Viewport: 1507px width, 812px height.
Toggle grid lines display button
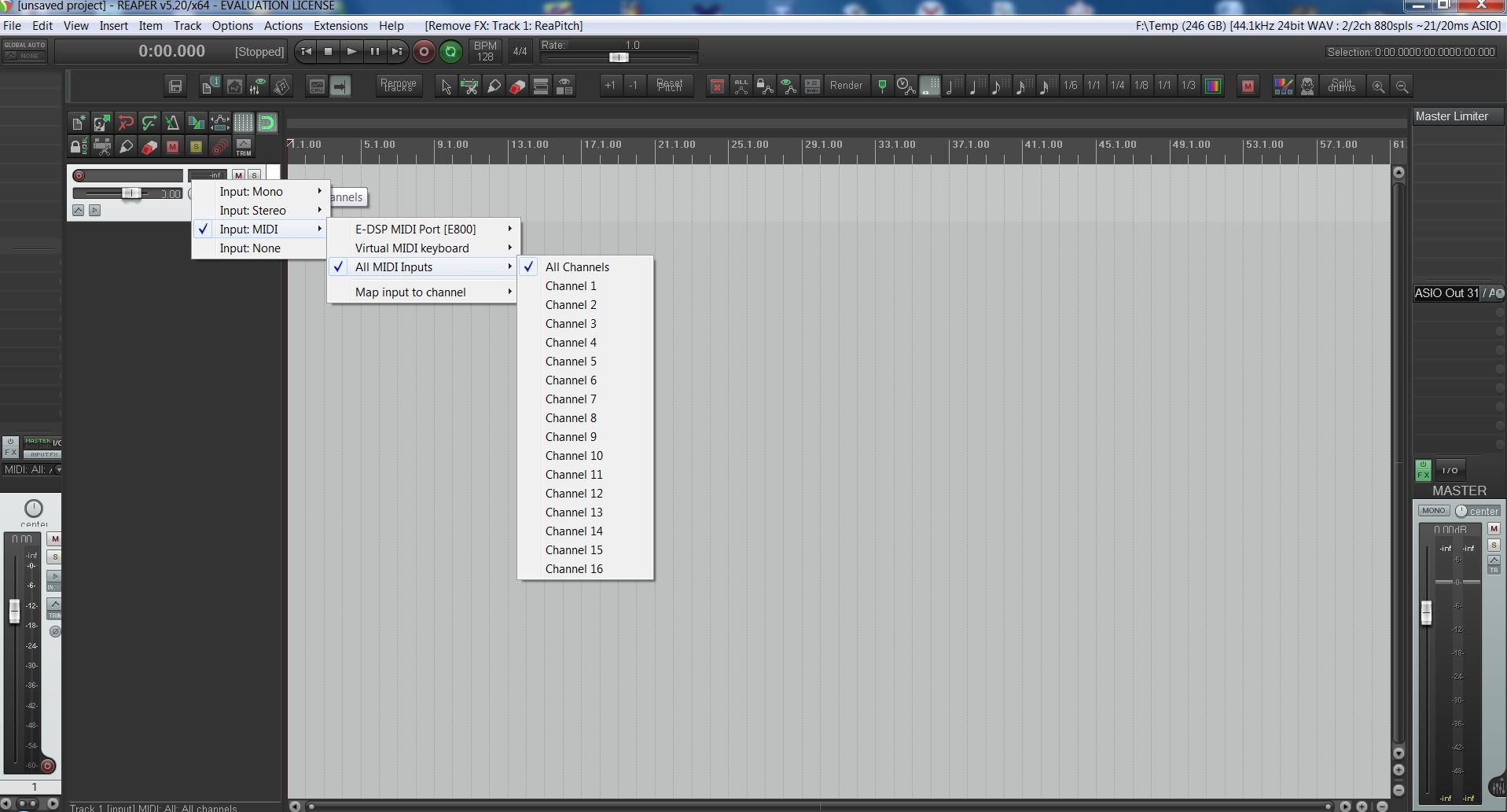(x=244, y=123)
